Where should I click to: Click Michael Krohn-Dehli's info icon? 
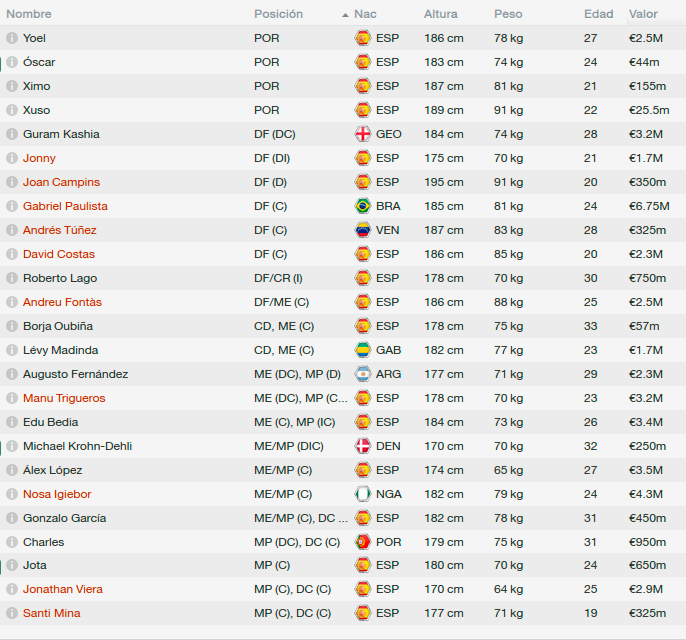click(x=12, y=446)
